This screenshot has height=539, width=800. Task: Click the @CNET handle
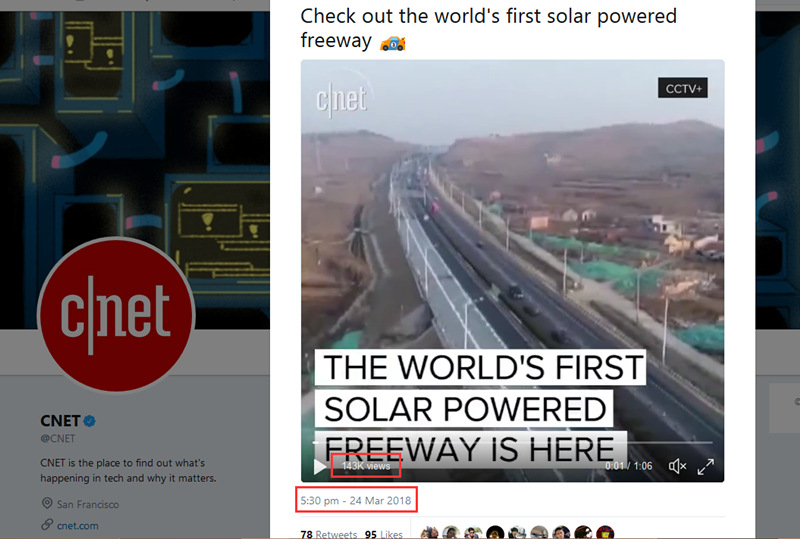point(58,438)
